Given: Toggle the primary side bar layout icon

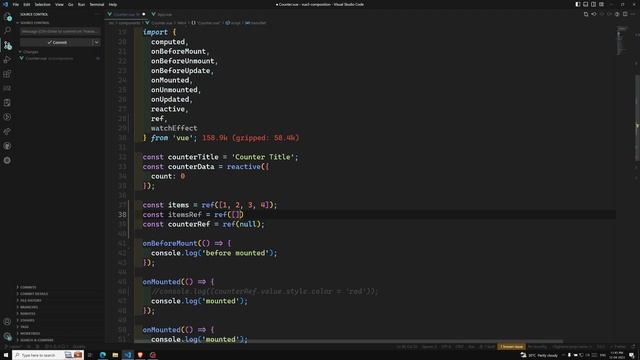Looking at the screenshot, I should 578,4.
